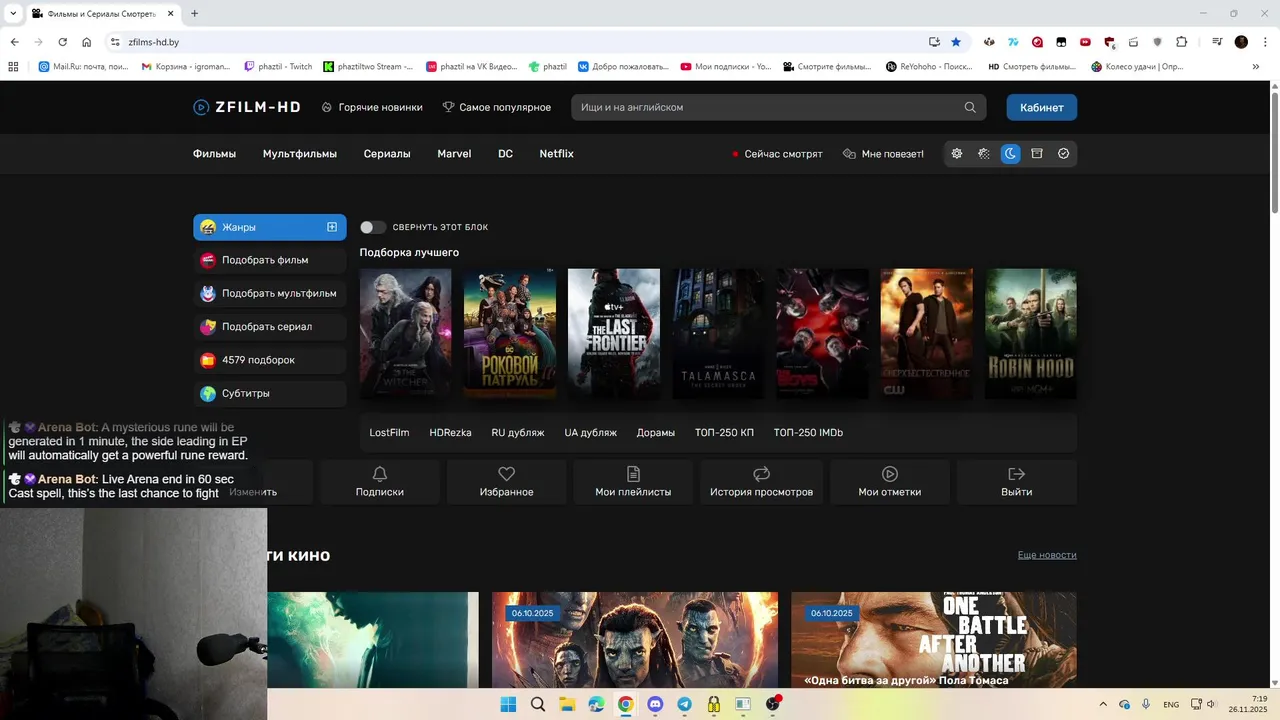Click the ZFILM-HD logo
The image size is (1280, 720).
click(x=247, y=107)
